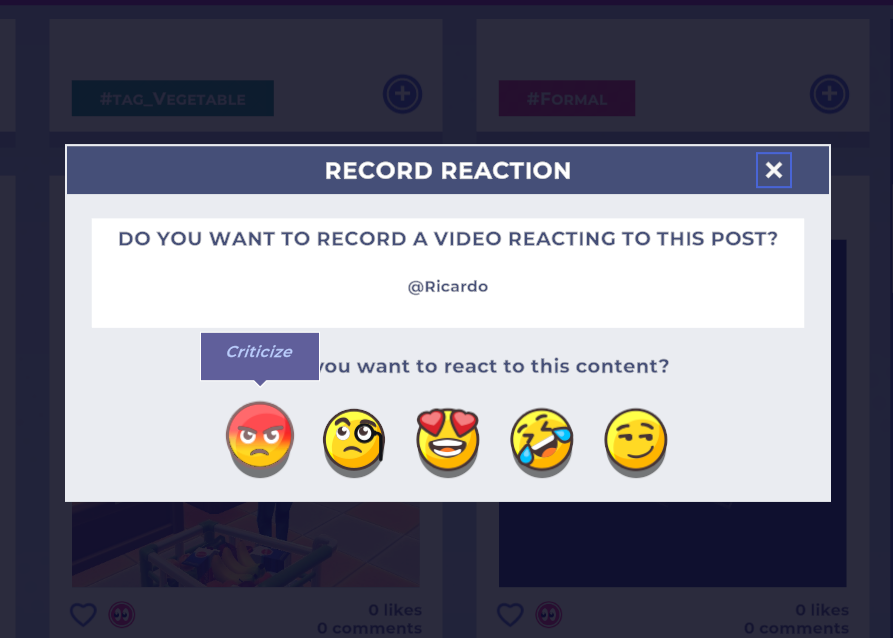The image size is (893, 638).
Task: Click the Criticize tooltip label
Action: (259, 353)
